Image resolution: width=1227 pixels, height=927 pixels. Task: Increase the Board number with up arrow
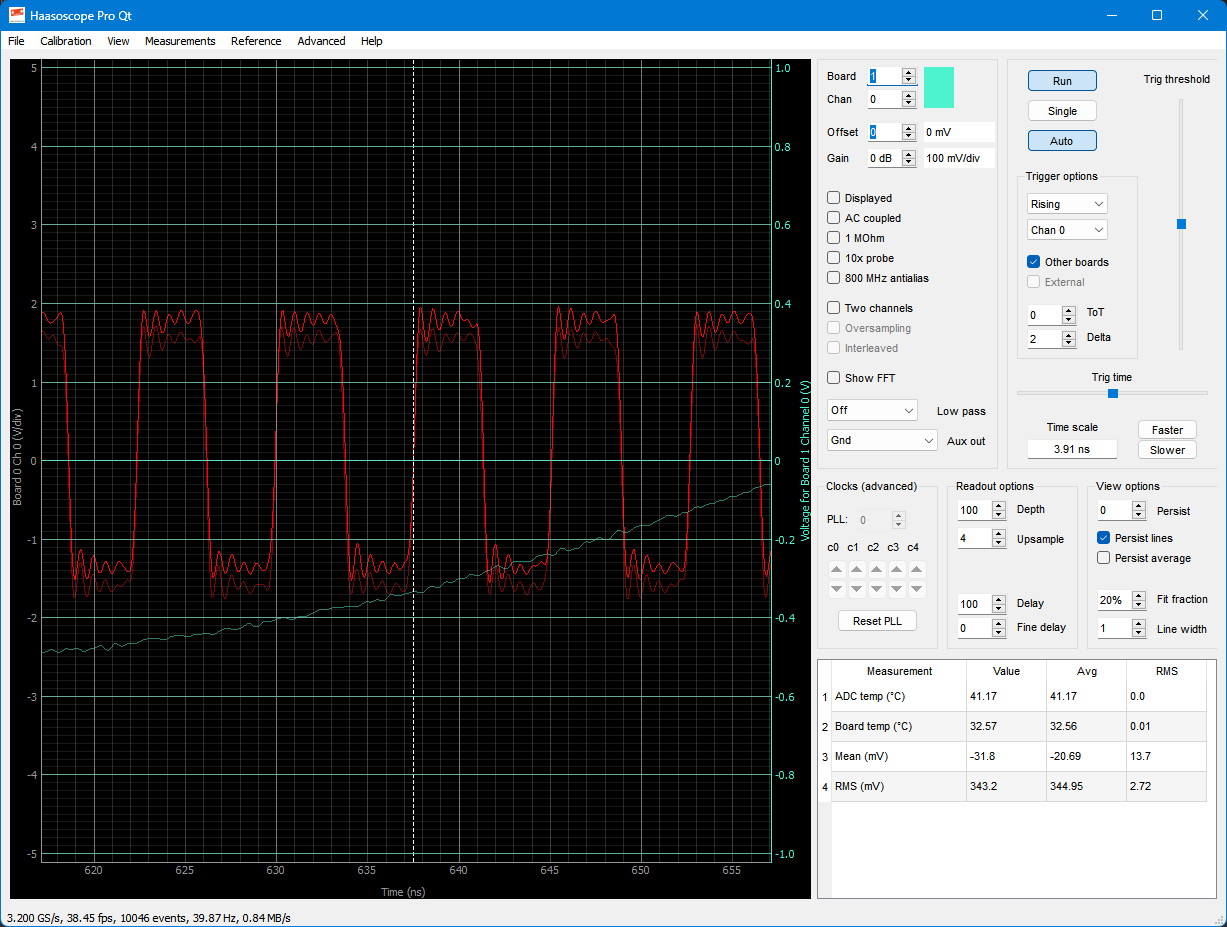[x=908, y=72]
